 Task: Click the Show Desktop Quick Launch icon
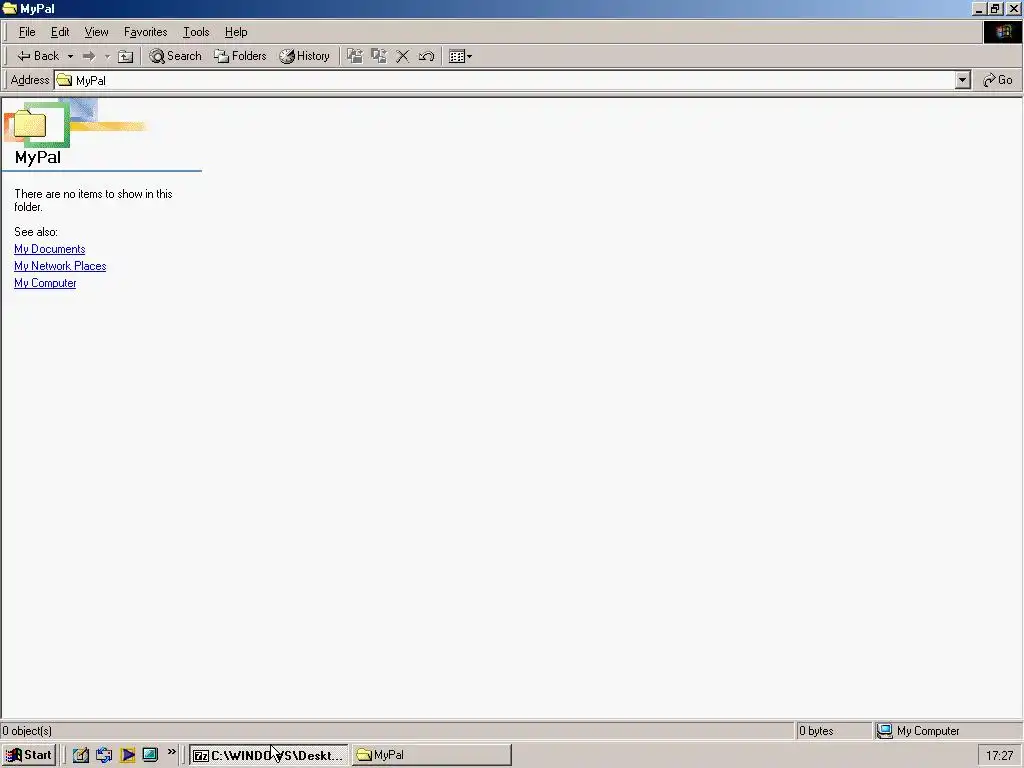(x=150, y=755)
